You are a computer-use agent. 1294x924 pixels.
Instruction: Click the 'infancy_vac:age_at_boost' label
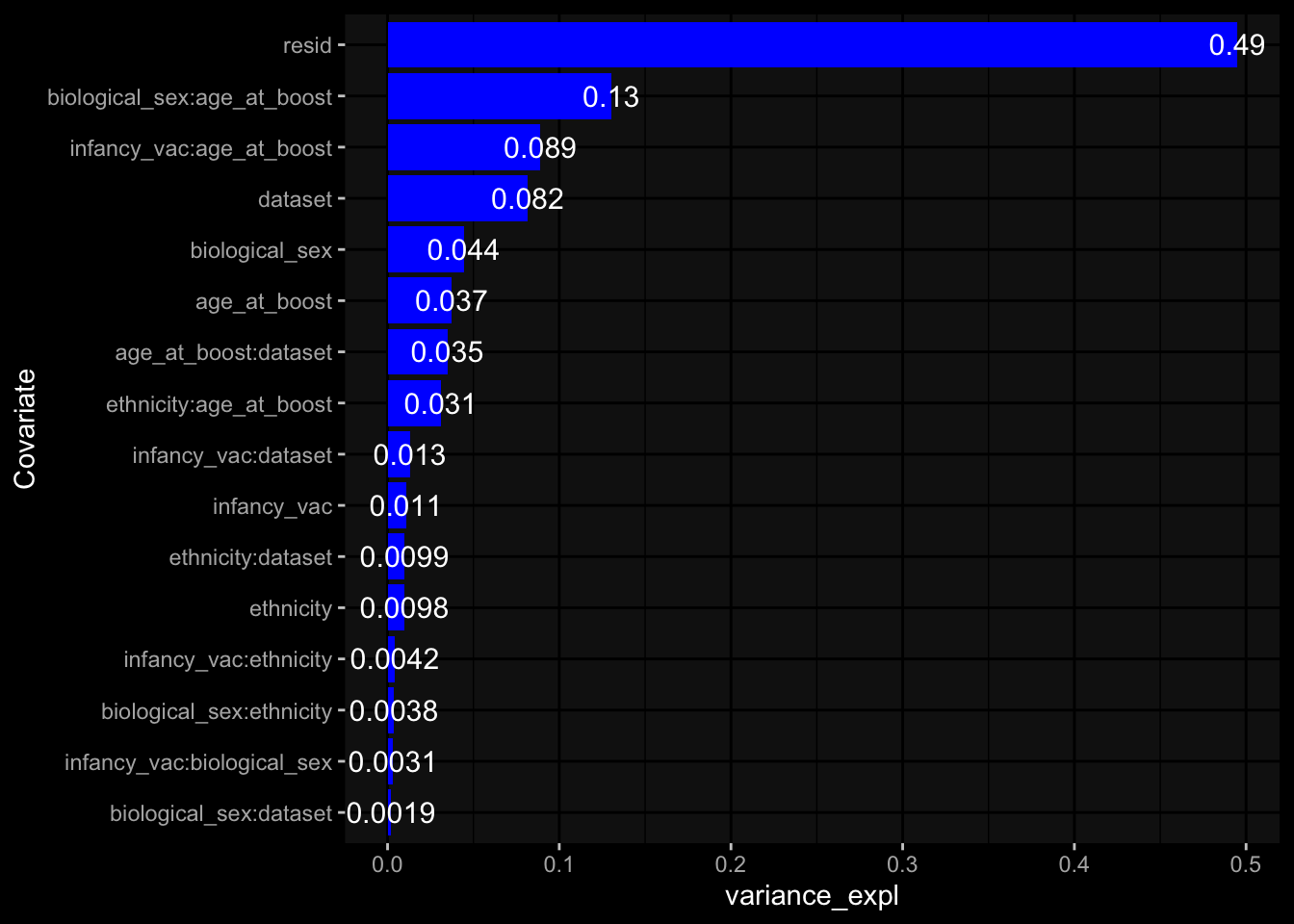click(x=201, y=148)
